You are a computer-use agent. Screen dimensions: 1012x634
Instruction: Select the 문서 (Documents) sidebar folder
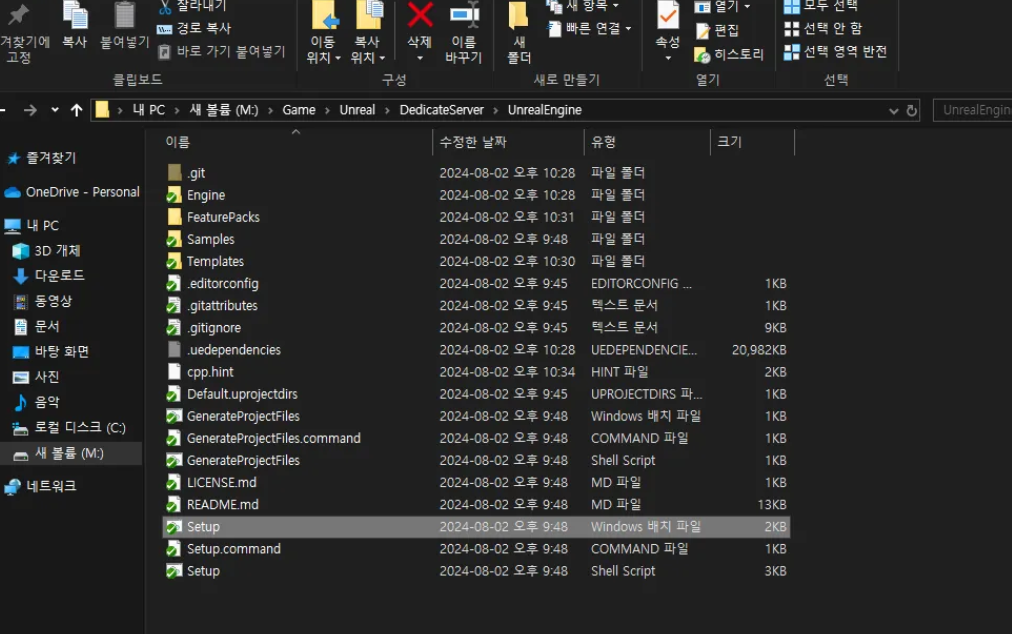click(46, 326)
